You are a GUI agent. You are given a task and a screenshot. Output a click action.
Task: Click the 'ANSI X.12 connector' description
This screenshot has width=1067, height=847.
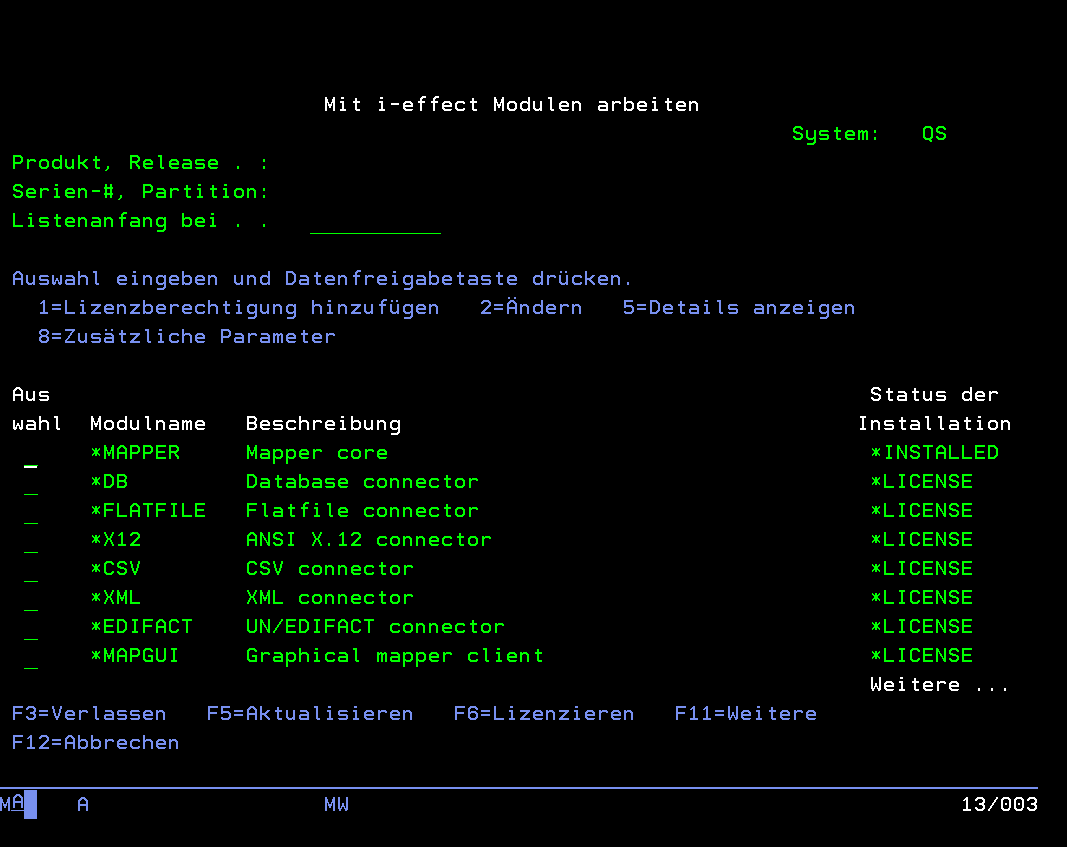click(x=368, y=540)
